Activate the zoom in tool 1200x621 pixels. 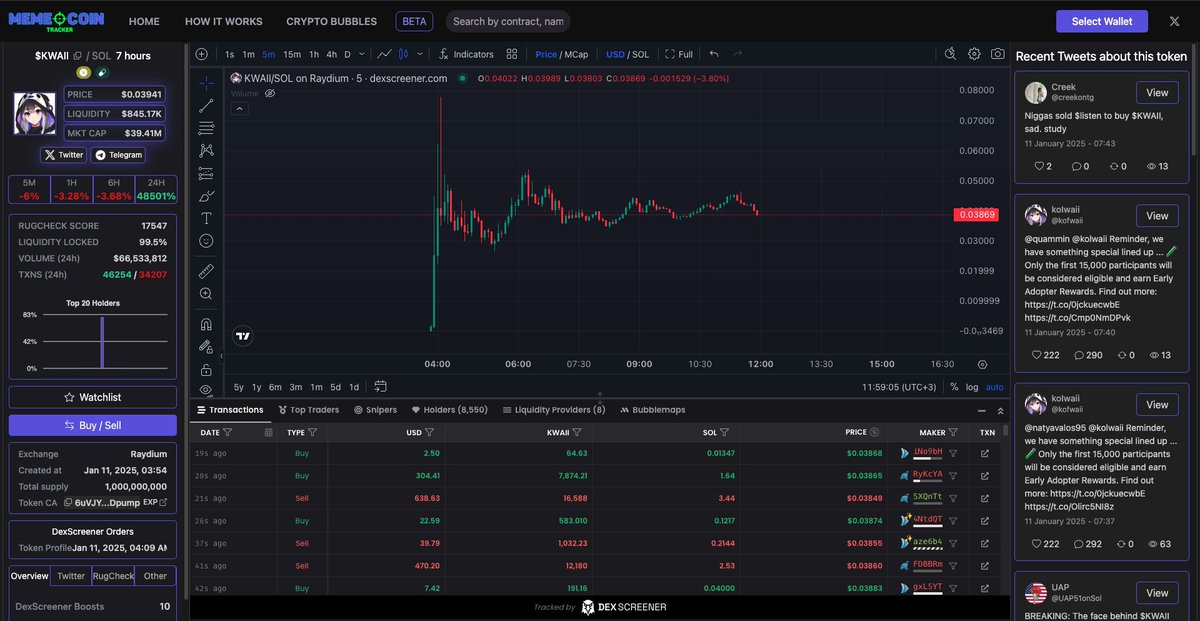point(206,293)
